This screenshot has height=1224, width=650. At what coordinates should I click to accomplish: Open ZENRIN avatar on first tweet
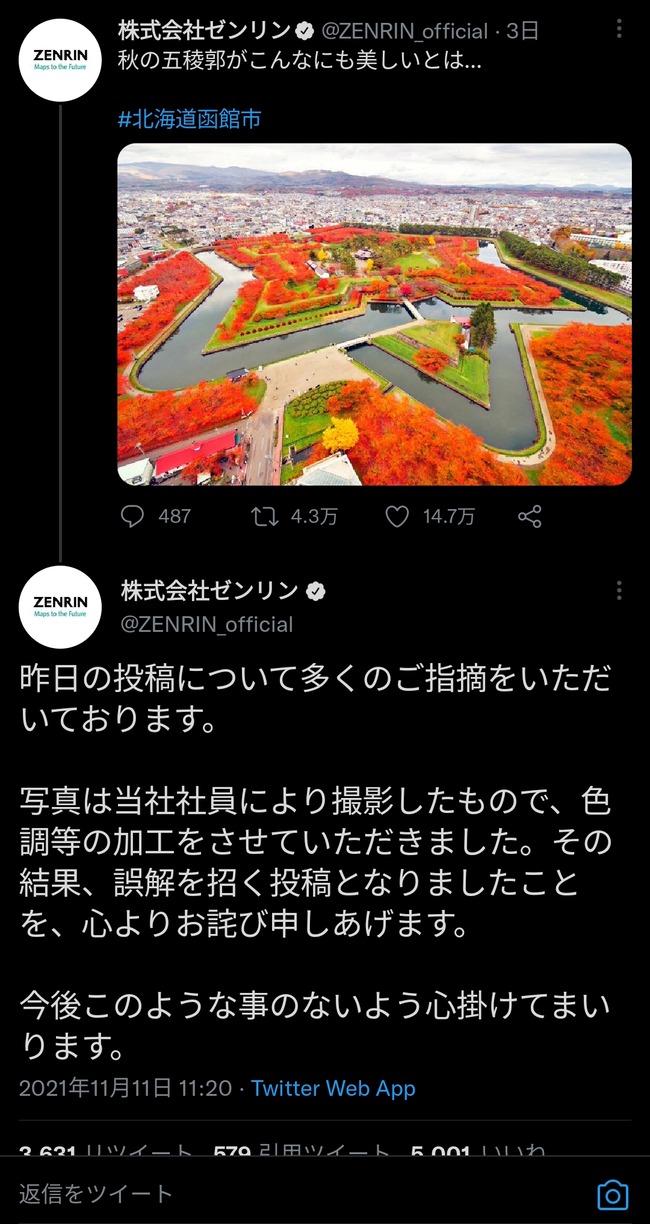pyautogui.click(x=60, y=60)
